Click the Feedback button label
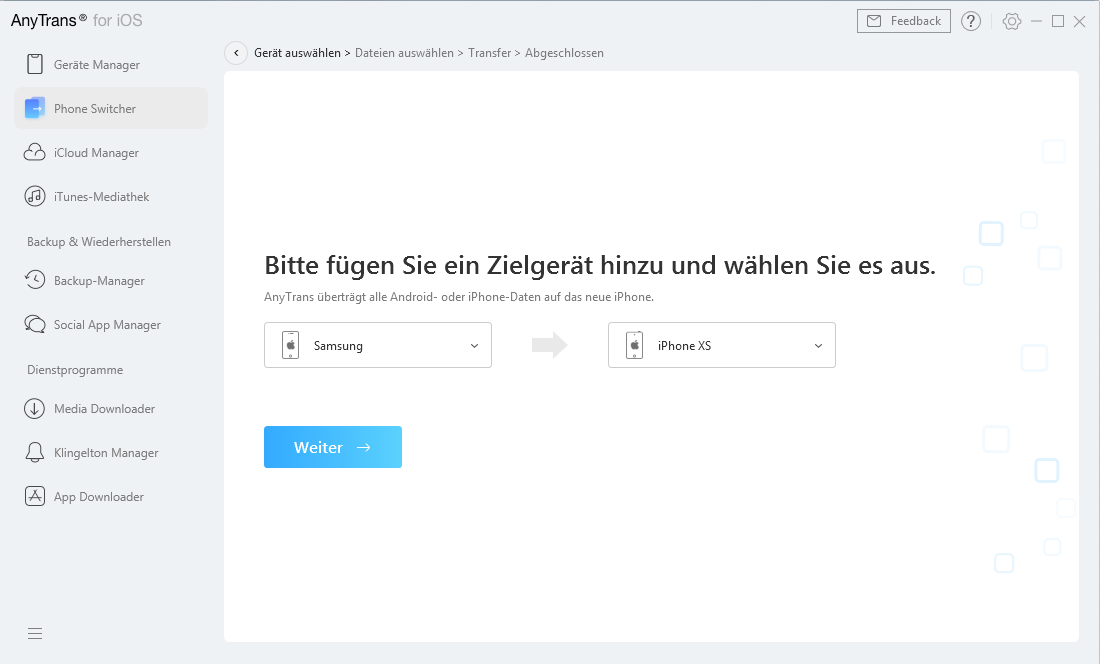This screenshot has height=664, width=1100. pyautogui.click(x=915, y=21)
